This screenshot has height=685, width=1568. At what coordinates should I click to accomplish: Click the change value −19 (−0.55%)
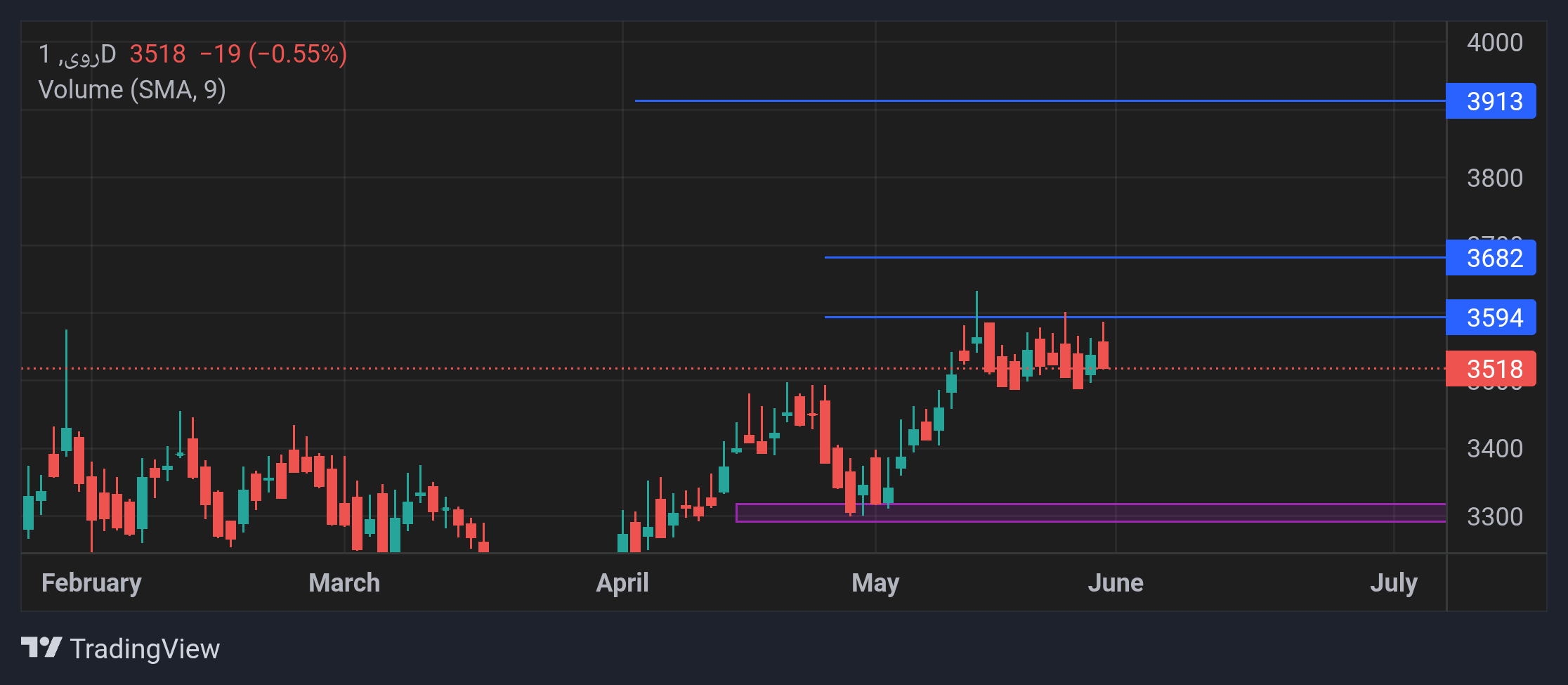pyautogui.click(x=273, y=54)
